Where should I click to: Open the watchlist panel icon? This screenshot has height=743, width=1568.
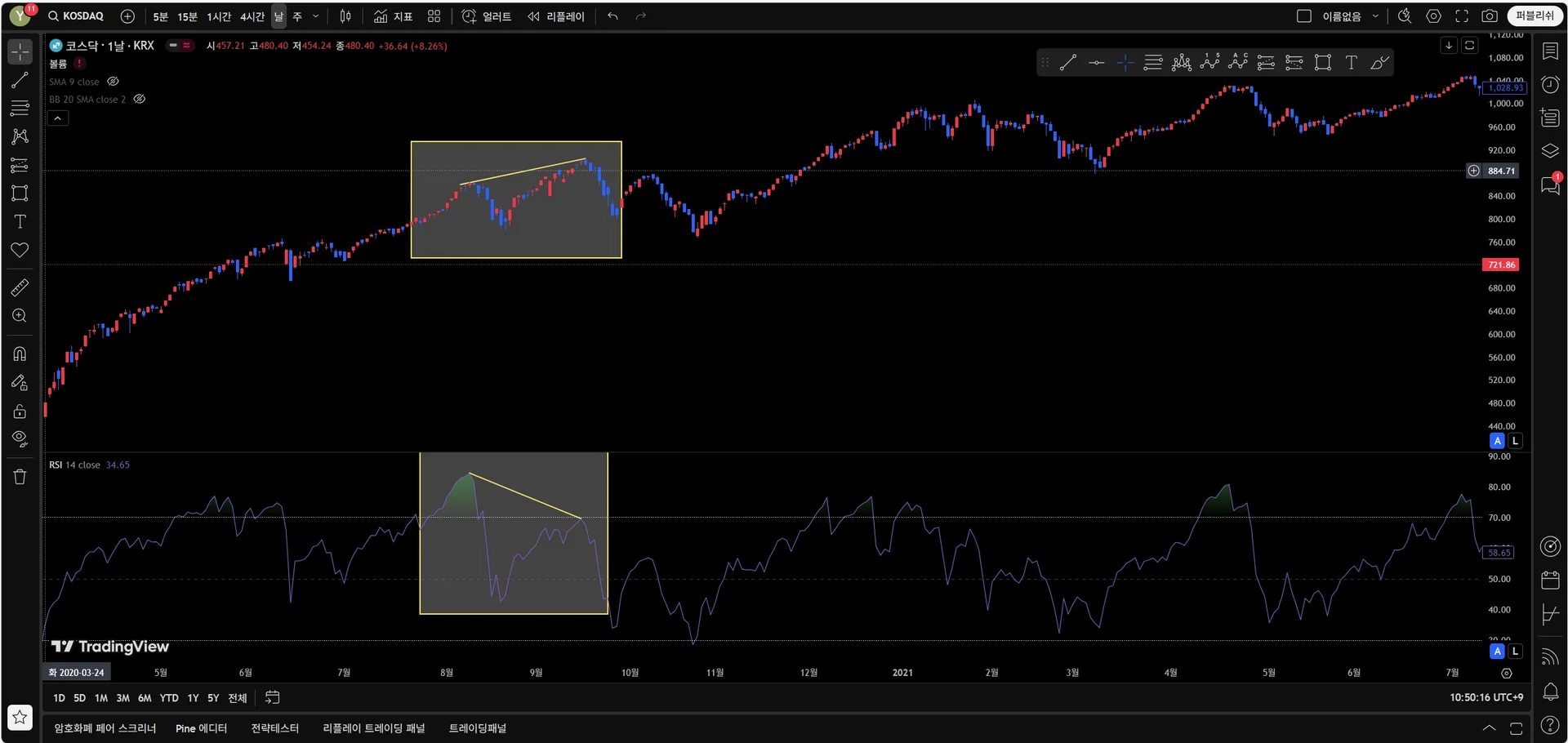[1550, 51]
